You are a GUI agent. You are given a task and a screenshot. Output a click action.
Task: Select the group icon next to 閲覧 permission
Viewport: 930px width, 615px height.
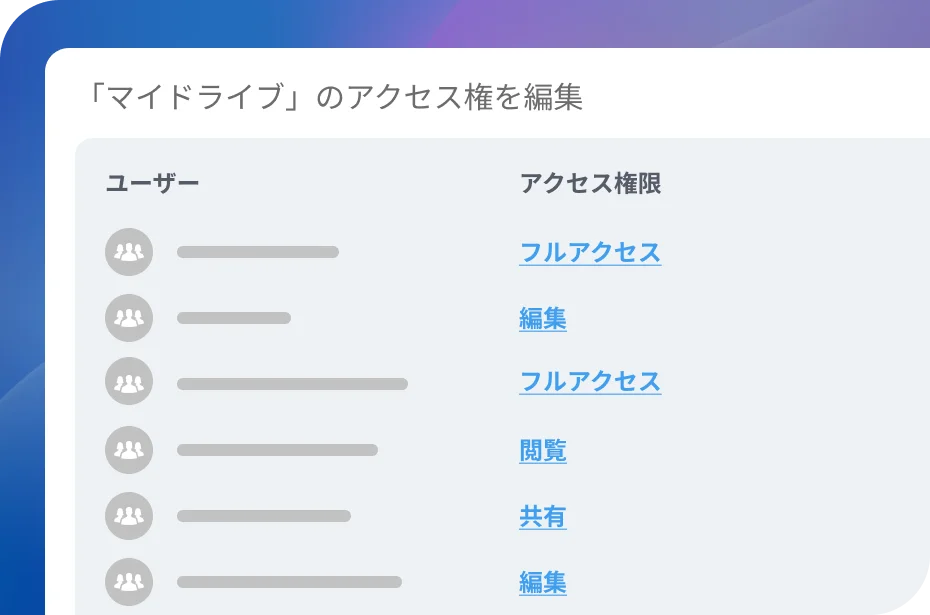[129, 450]
